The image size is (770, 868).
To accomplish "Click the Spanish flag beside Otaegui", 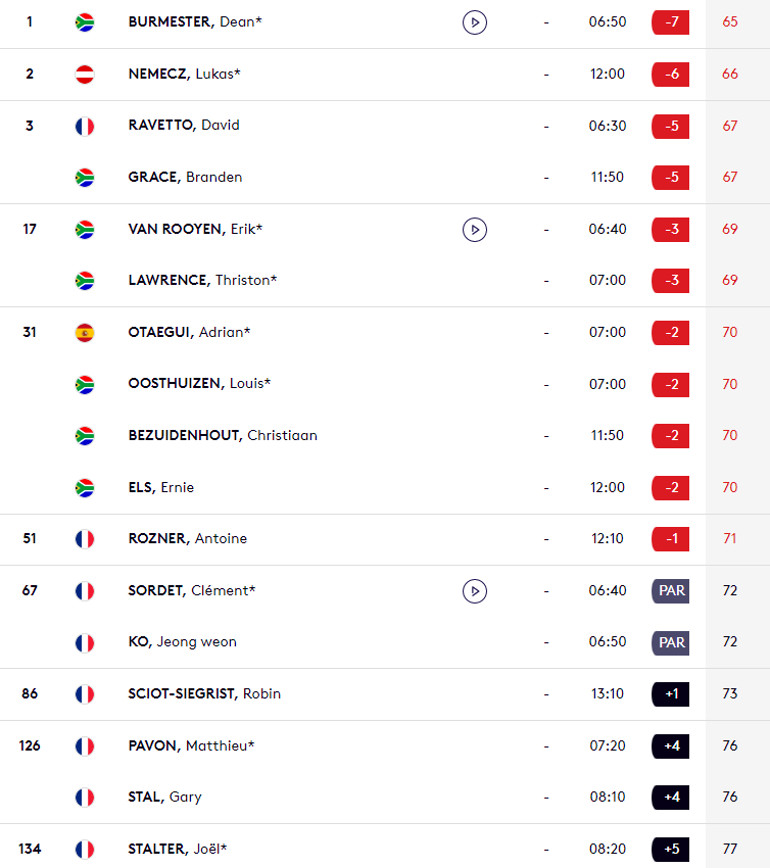I will tap(85, 333).
